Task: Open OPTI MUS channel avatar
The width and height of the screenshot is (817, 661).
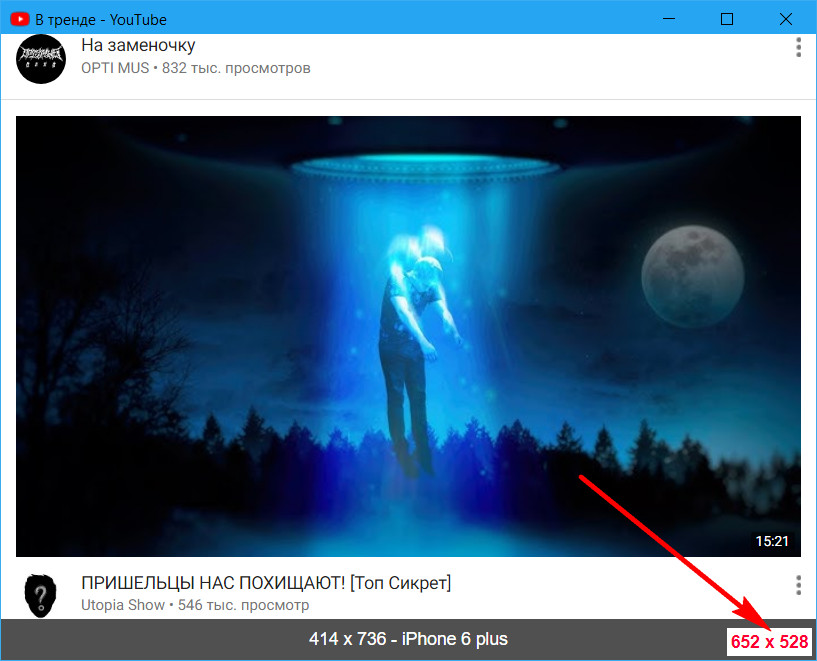Action: [x=41, y=58]
